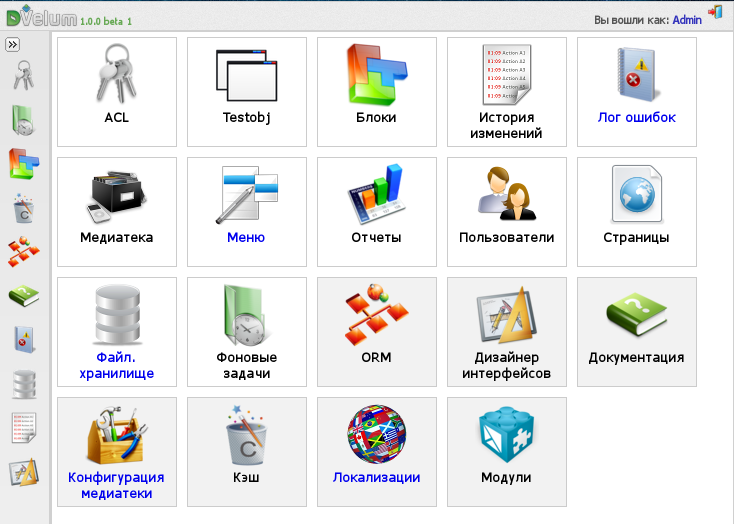
Task: Open error log from the sidebar notebook icon
Action: coord(23,340)
